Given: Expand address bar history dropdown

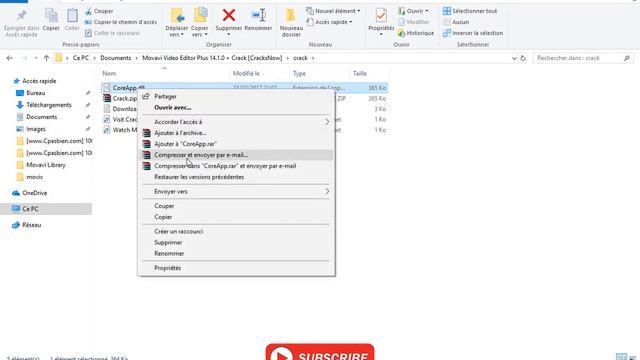Looking at the screenshot, I should tap(514, 58).
